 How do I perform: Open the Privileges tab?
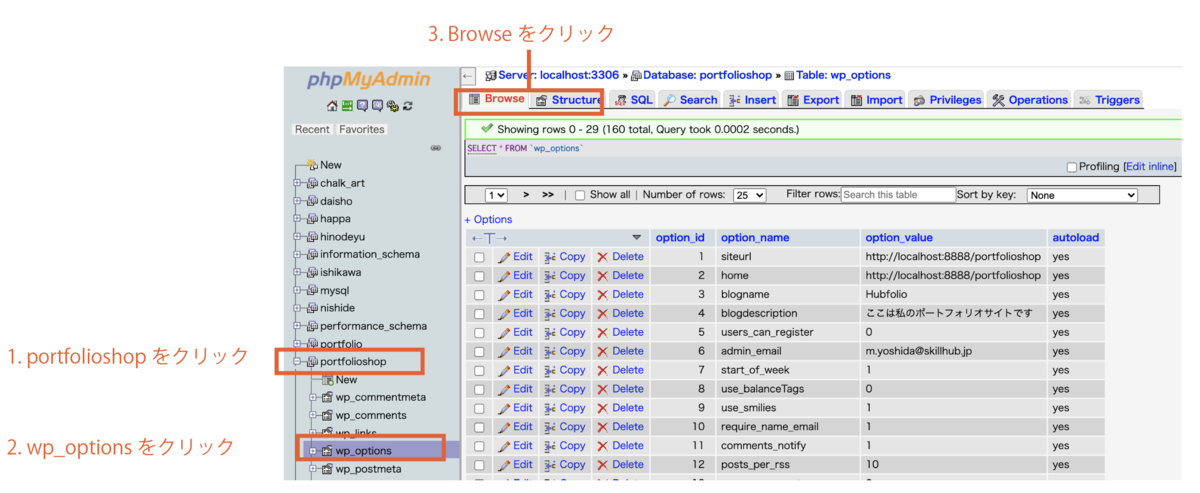tap(947, 100)
